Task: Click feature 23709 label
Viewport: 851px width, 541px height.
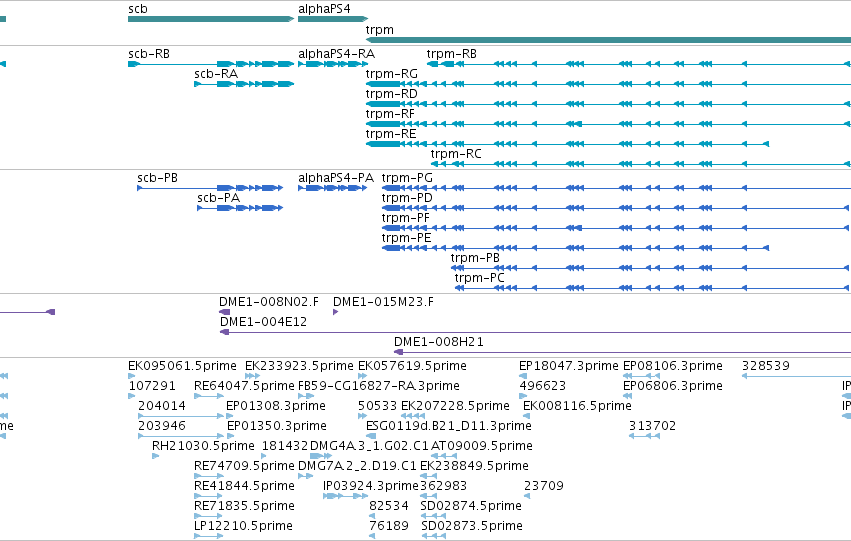Action: tap(544, 487)
